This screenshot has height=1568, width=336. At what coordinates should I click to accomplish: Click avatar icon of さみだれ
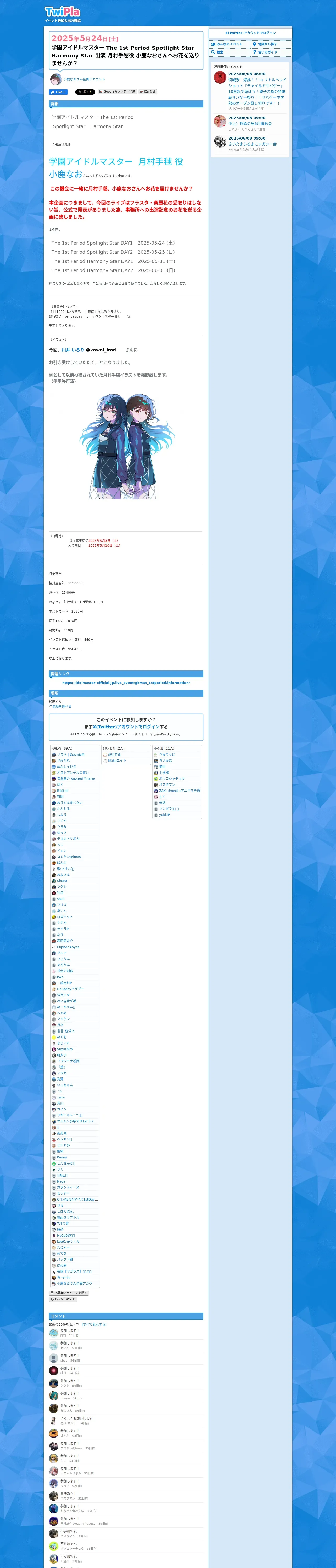point(54,761)
